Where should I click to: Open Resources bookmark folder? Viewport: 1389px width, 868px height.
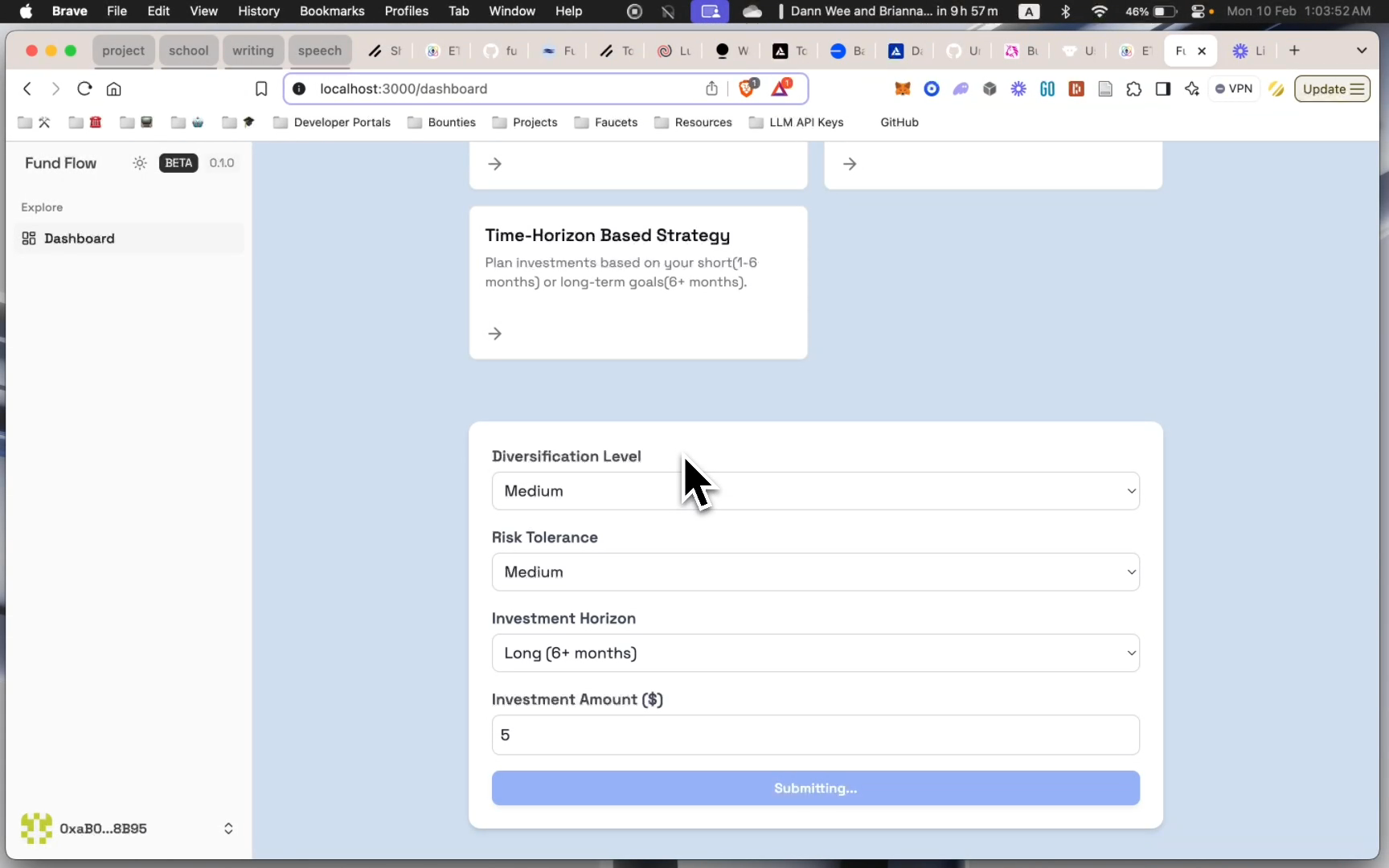pyautogui.click(x=693, y=122)
